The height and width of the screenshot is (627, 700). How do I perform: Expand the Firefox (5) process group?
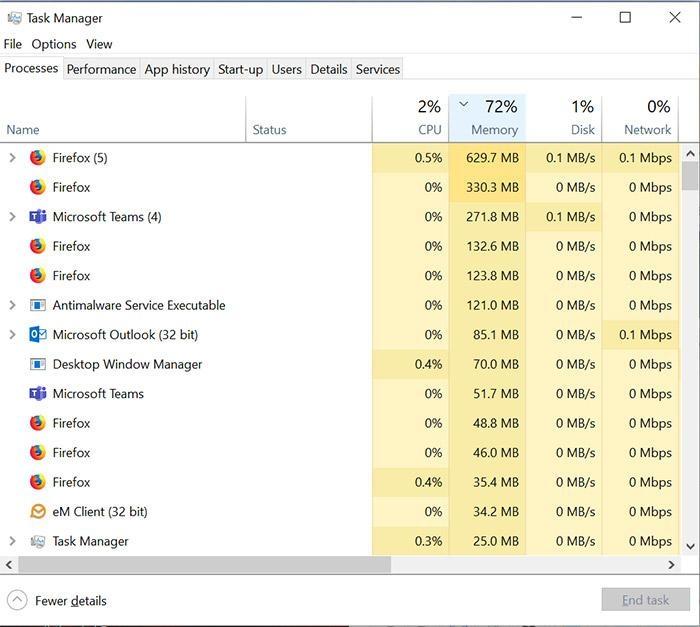[x=12, y=158]
